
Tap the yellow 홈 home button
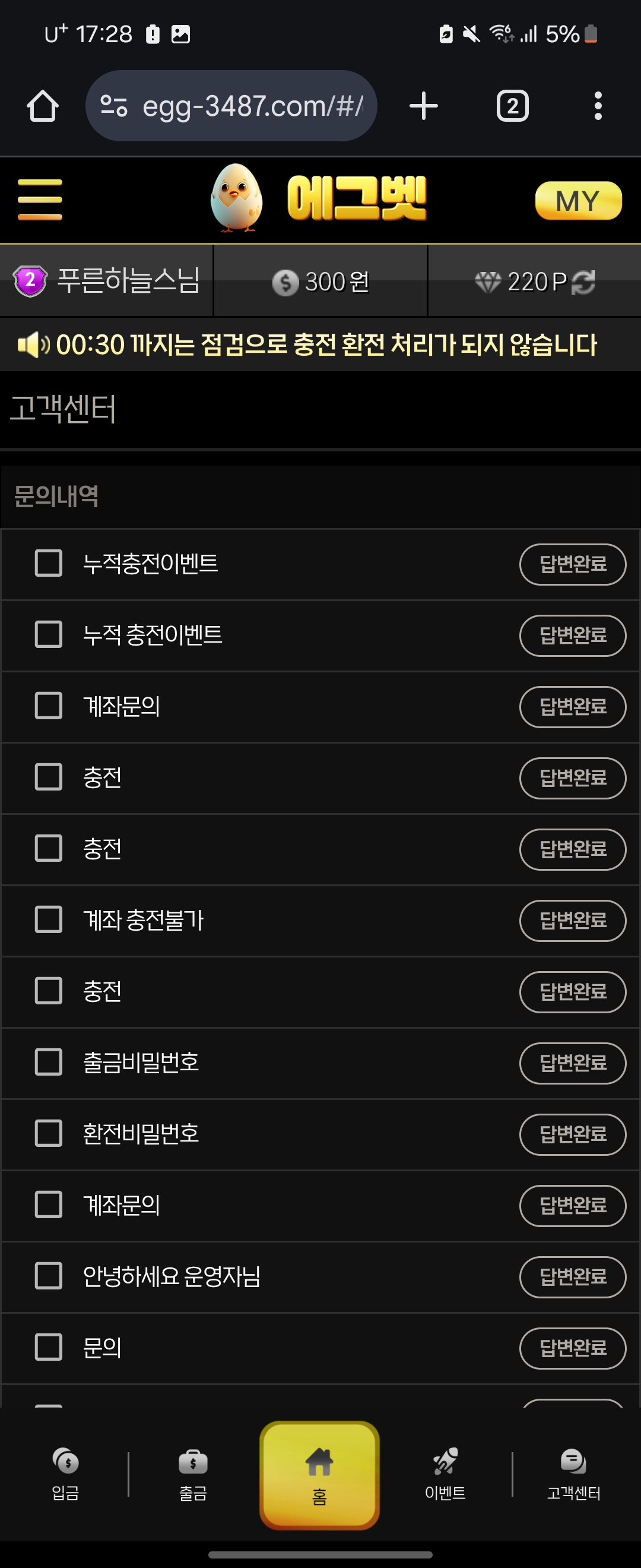319,1475
